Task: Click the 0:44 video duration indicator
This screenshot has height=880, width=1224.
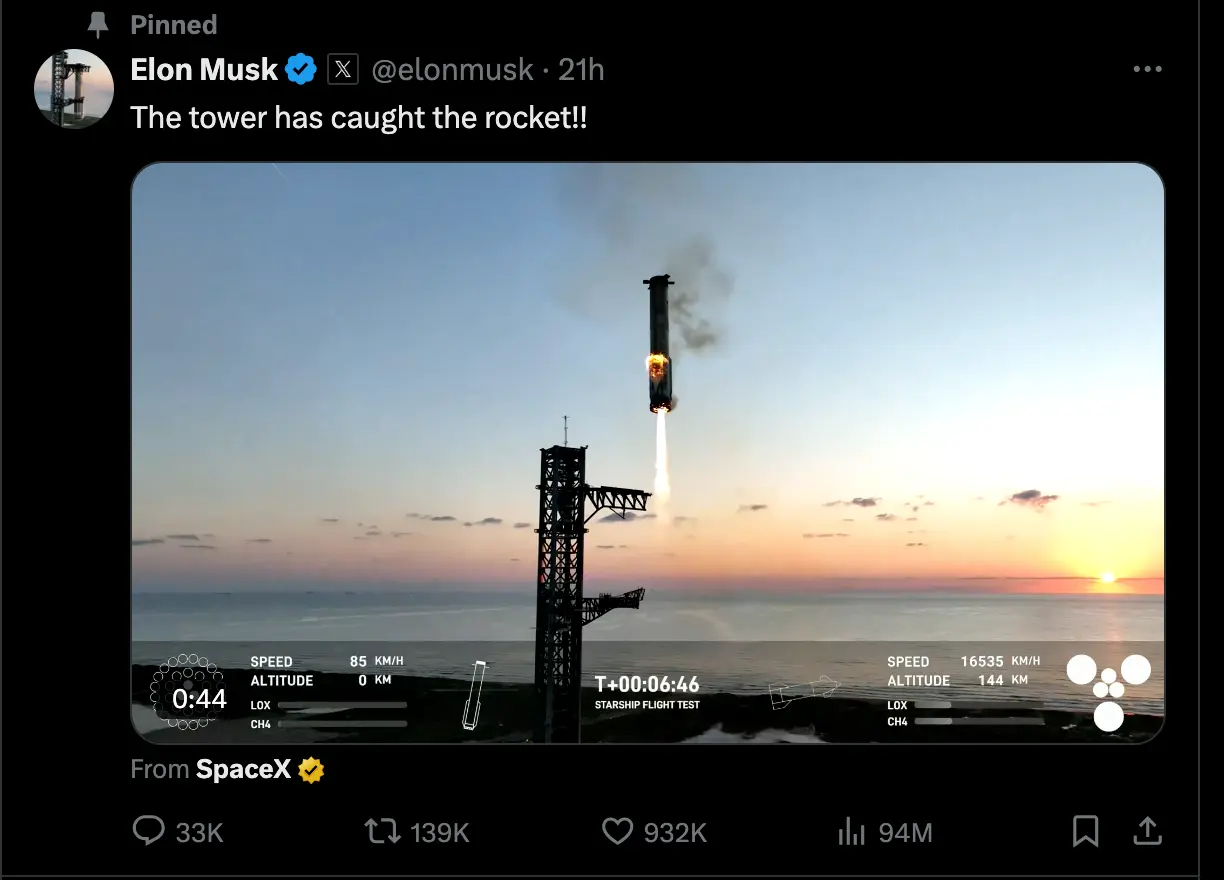Action: 198,699
